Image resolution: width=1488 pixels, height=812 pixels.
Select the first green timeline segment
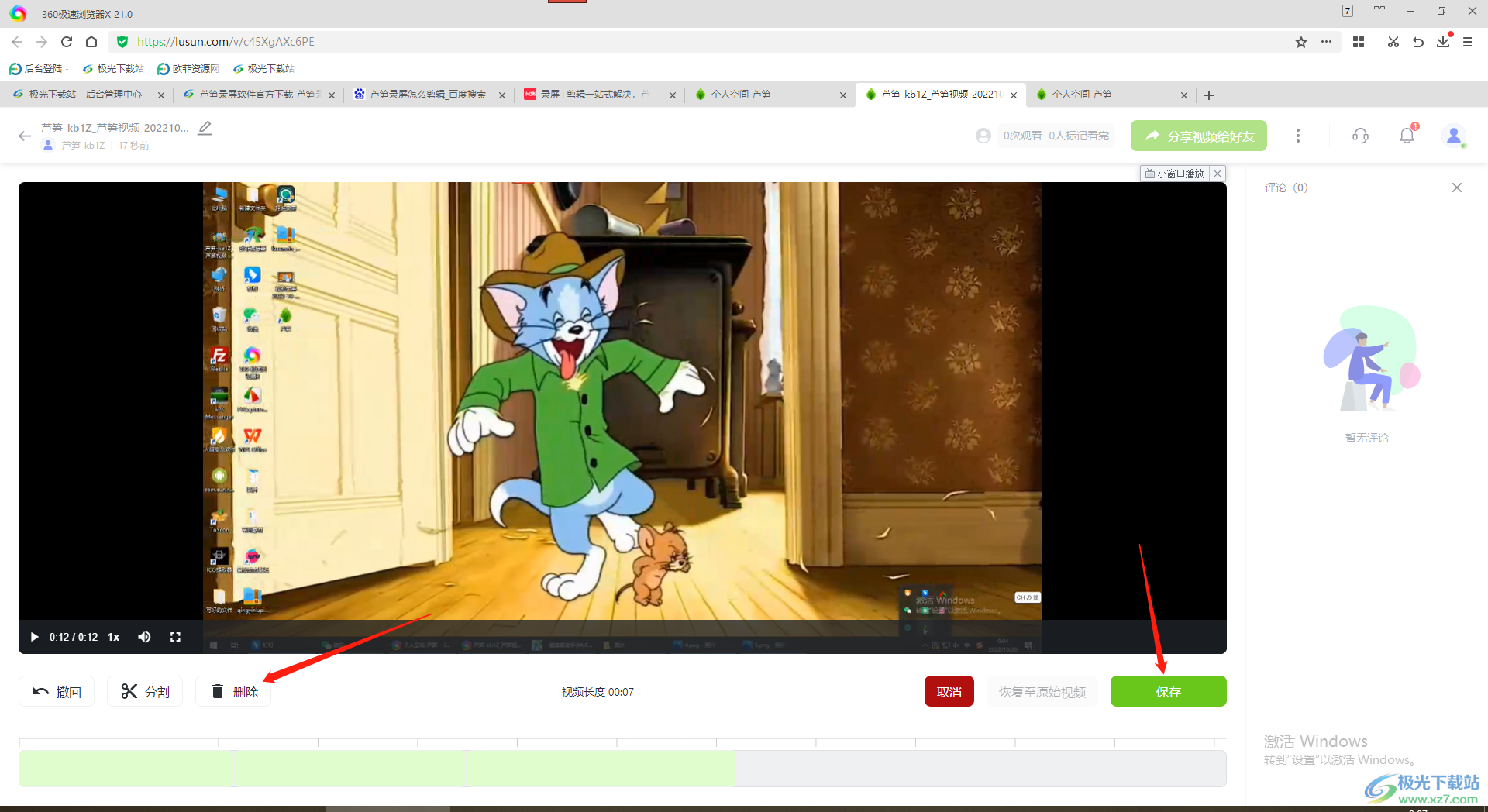(x=126, y=769)
